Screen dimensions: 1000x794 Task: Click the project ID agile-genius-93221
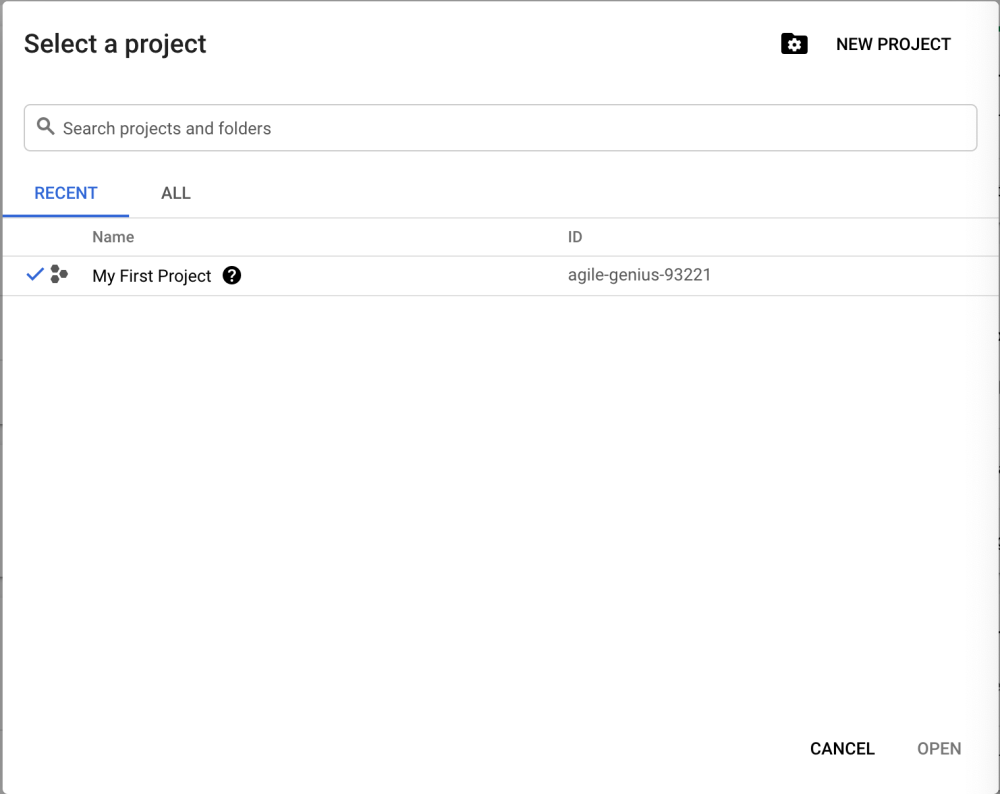pyautogui.click(x=639, y=275)
